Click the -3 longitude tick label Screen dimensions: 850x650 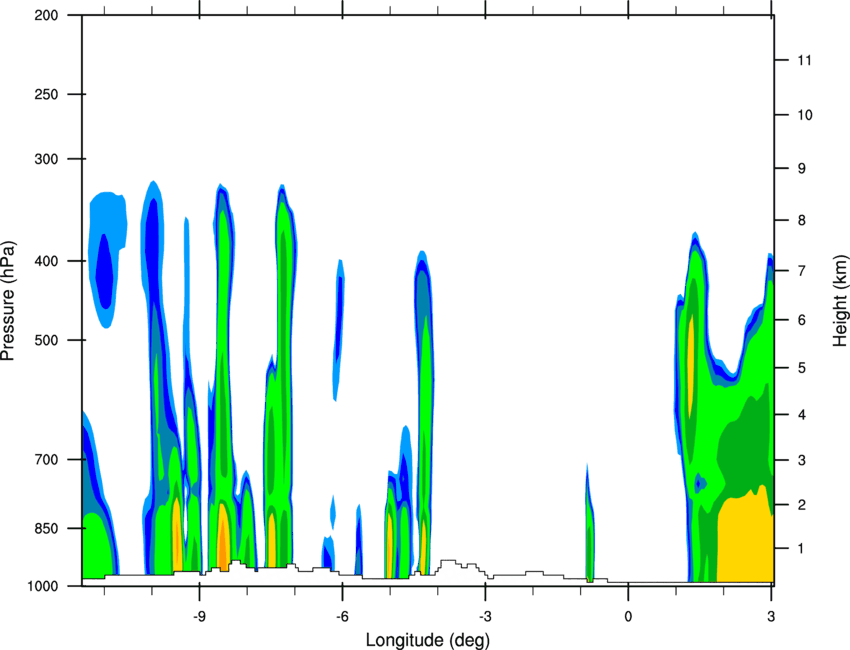(x=485, y=616)
